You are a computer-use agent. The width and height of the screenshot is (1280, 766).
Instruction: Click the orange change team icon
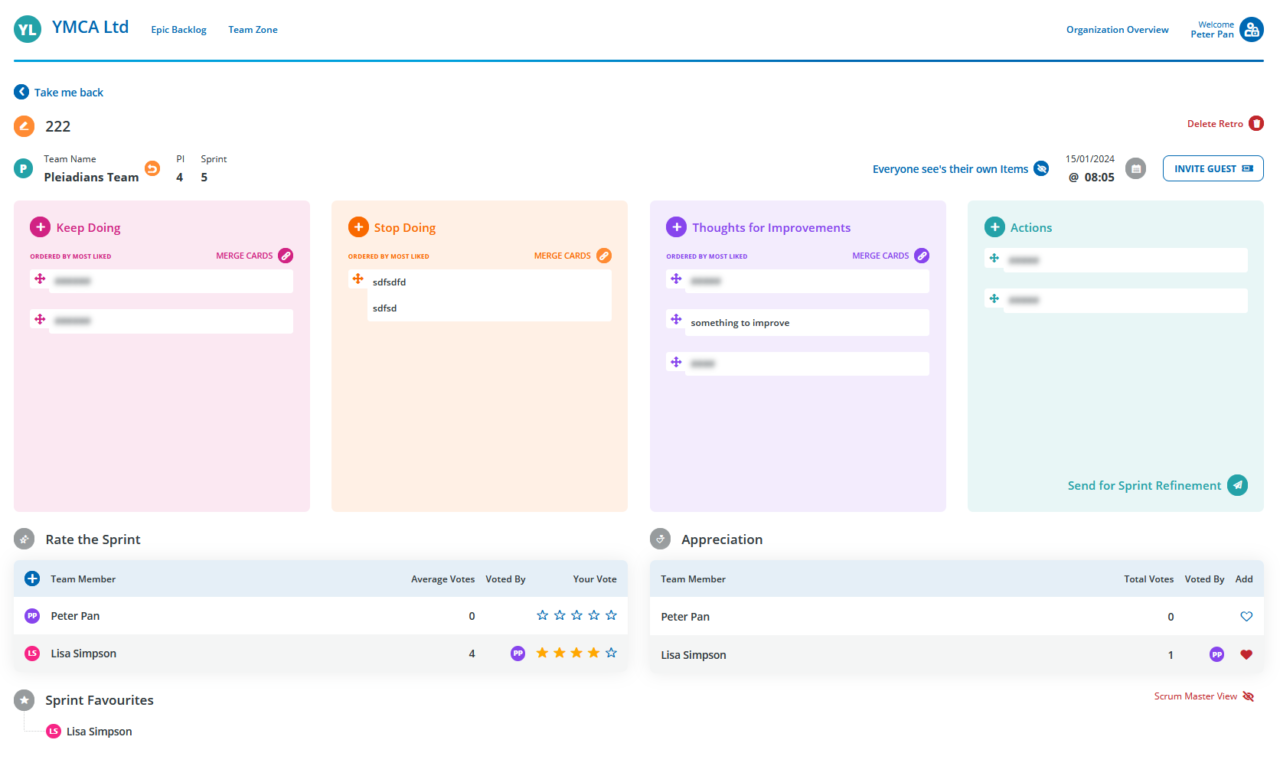point(152,169)
